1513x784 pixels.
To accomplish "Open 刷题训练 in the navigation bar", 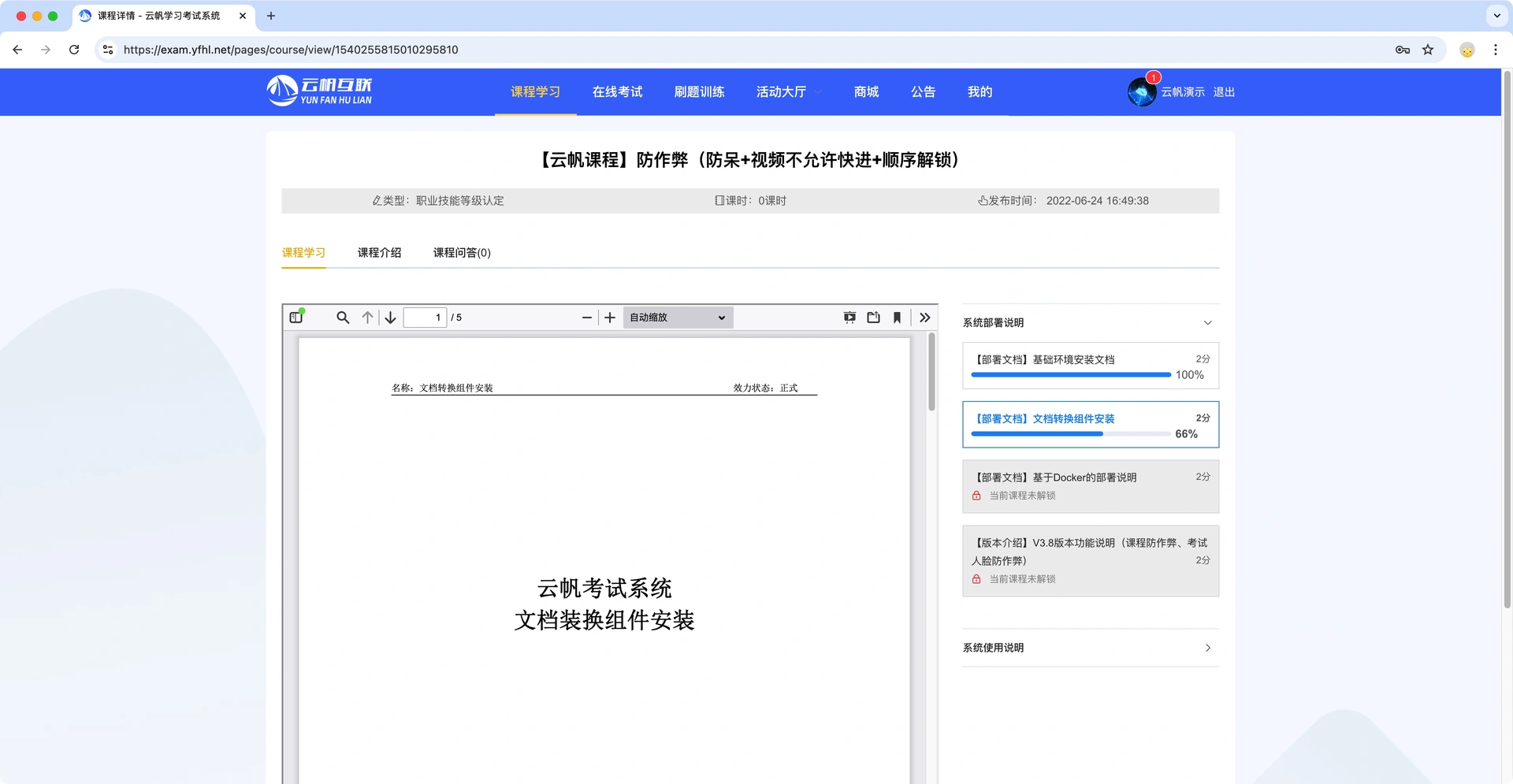I will point(699,92).
